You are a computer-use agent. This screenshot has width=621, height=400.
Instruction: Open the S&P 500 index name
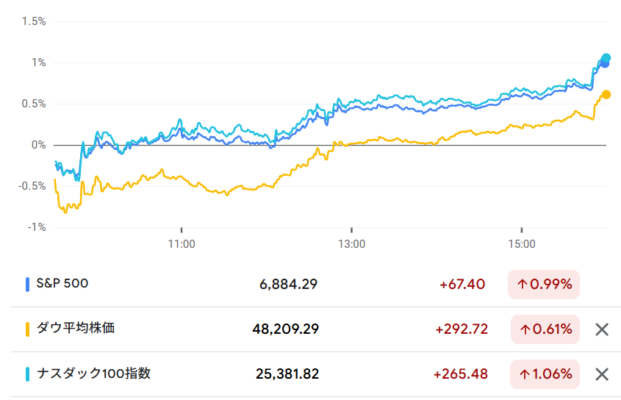click(x=63, y=284)
